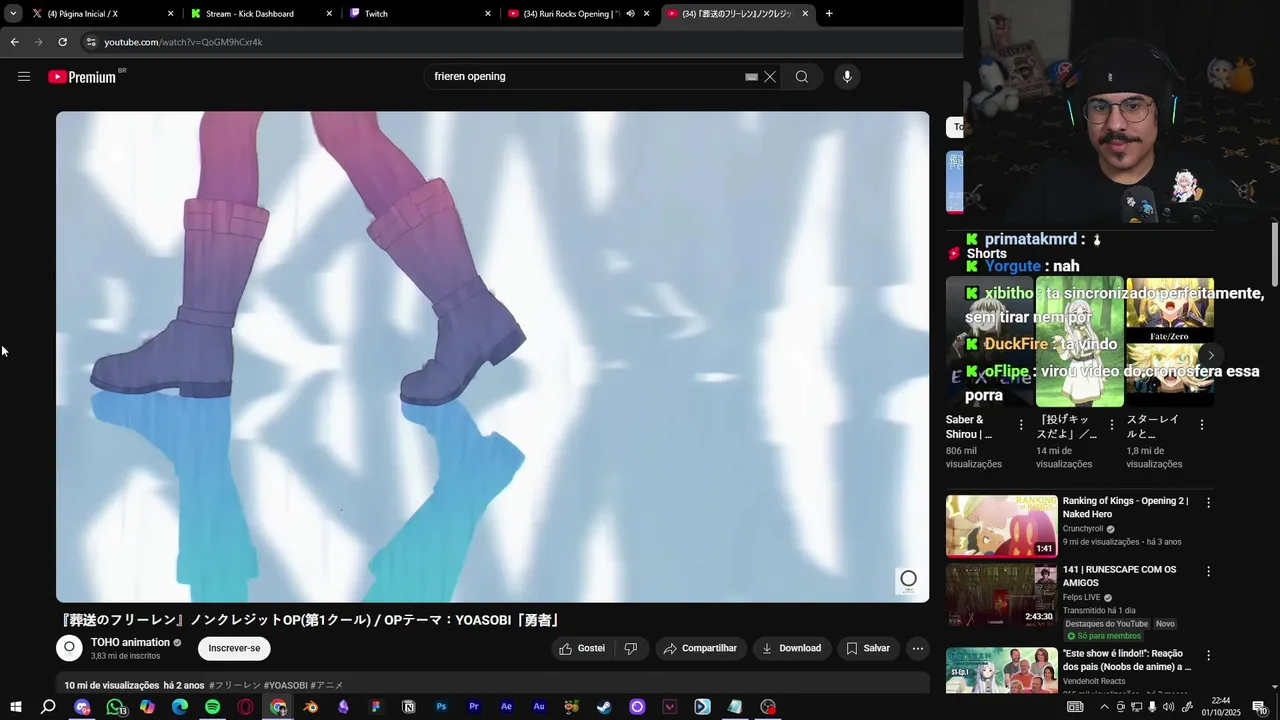Open WhatsApp from the taskbar

pos(115,707)
